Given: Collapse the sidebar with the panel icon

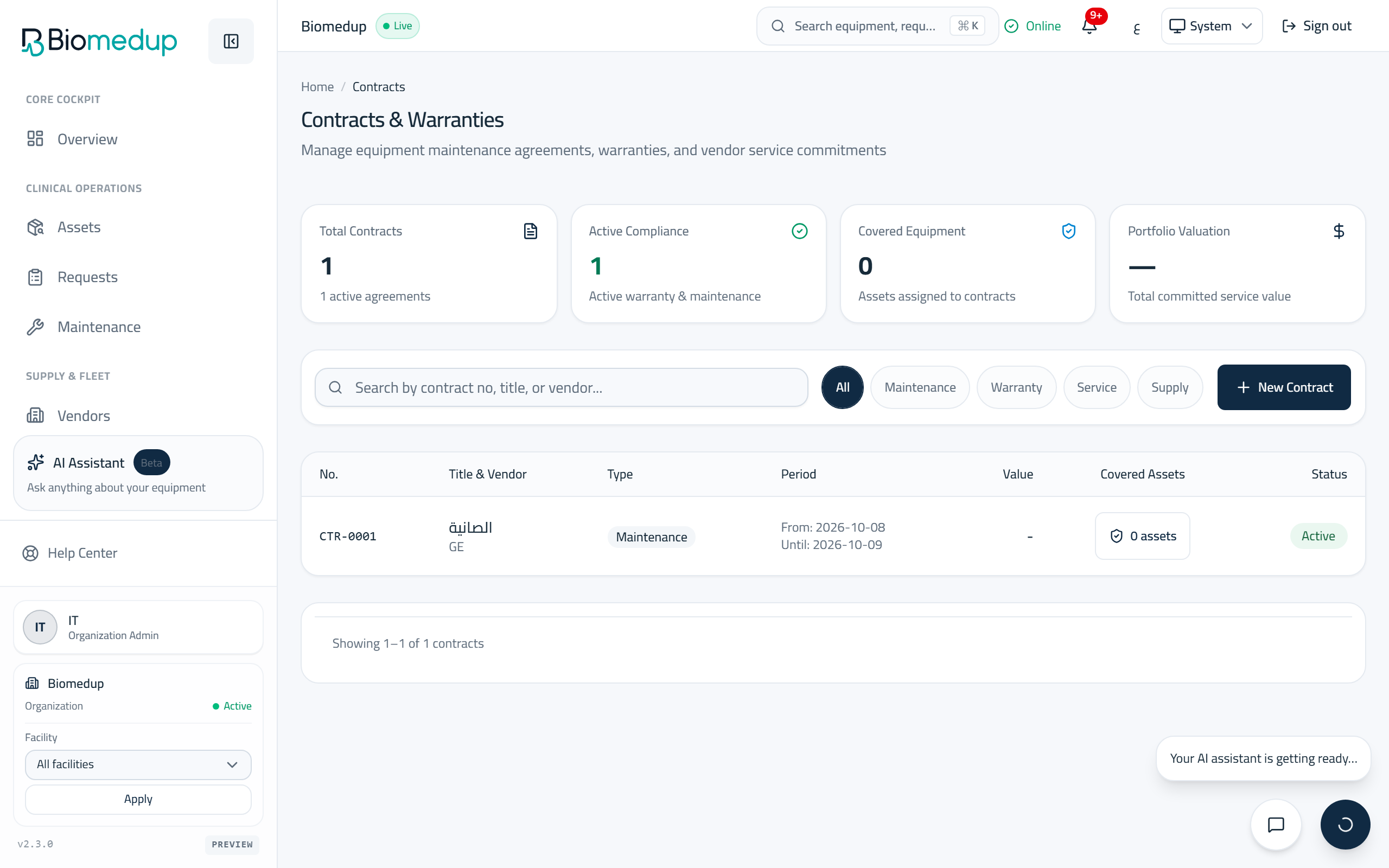Looking at the screenshot, I should point(231,41).
